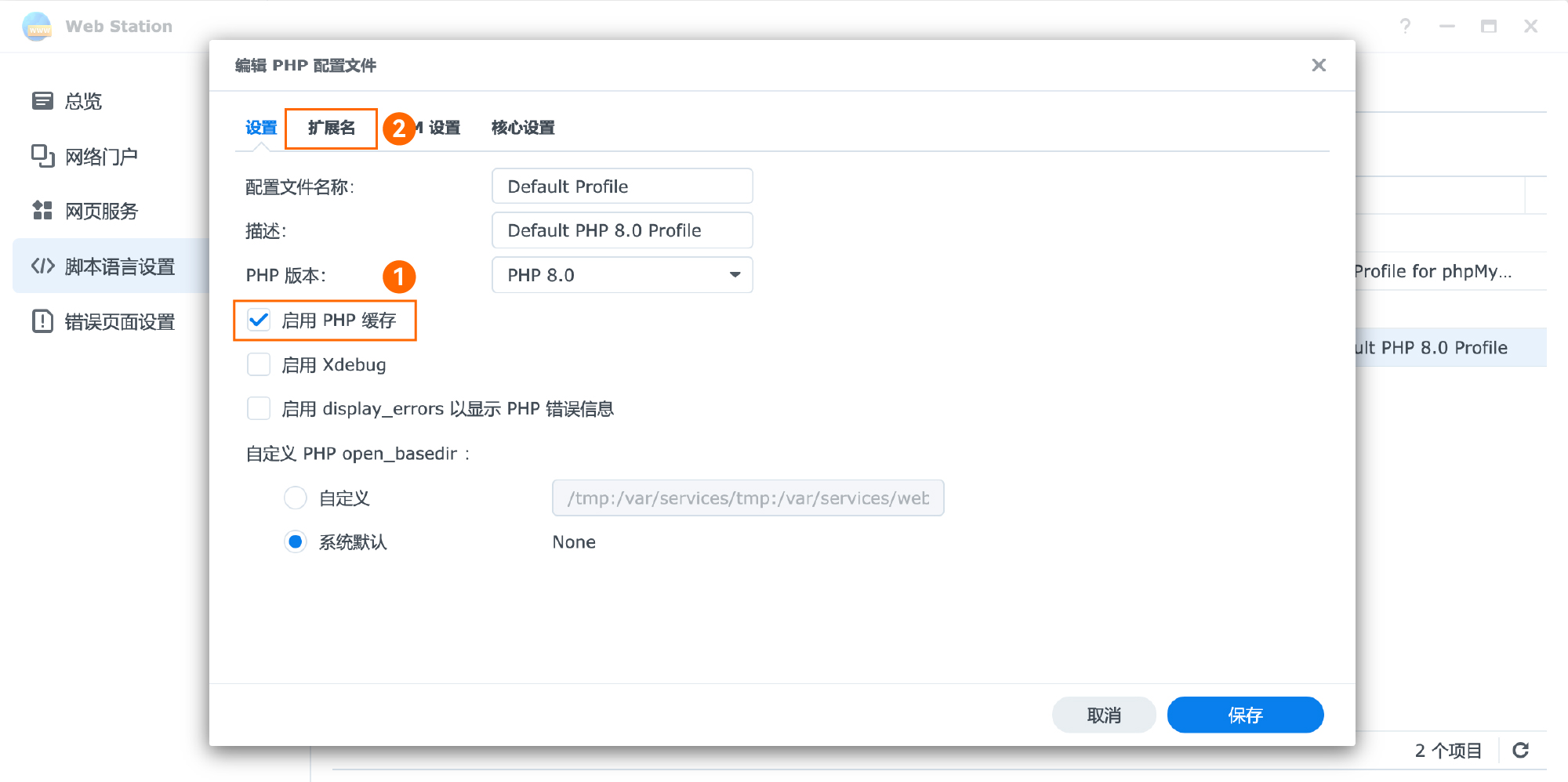Open 错误页面设置 error page icon

[x=42, y=321]
